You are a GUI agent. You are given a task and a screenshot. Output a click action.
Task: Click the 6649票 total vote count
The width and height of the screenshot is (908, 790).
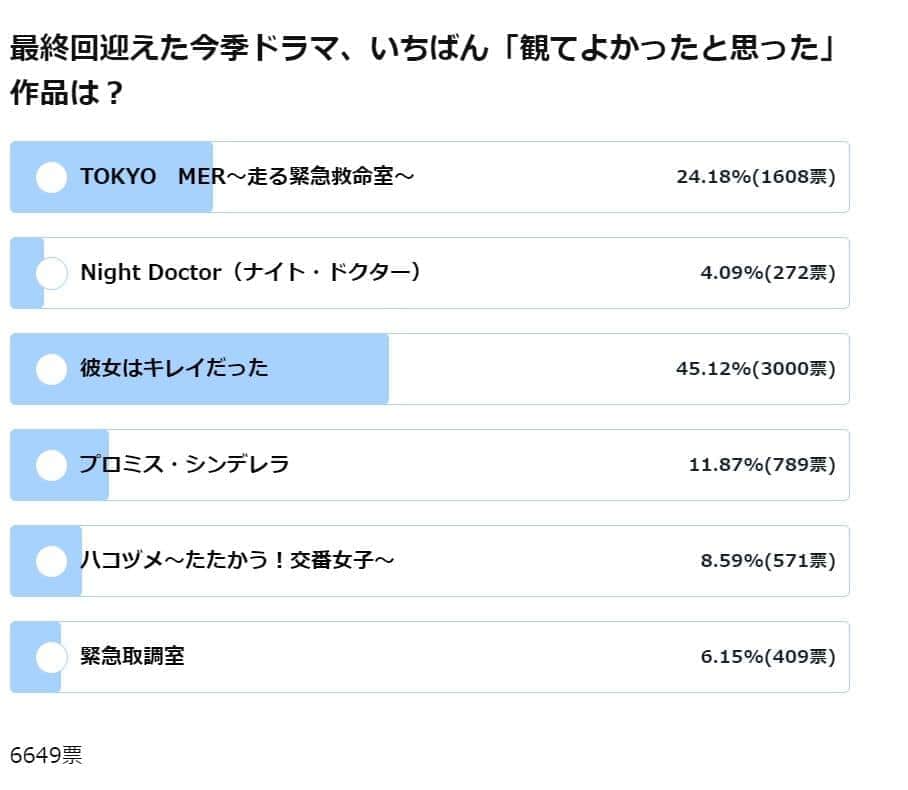pyautogui.click(x=46, y=755)
